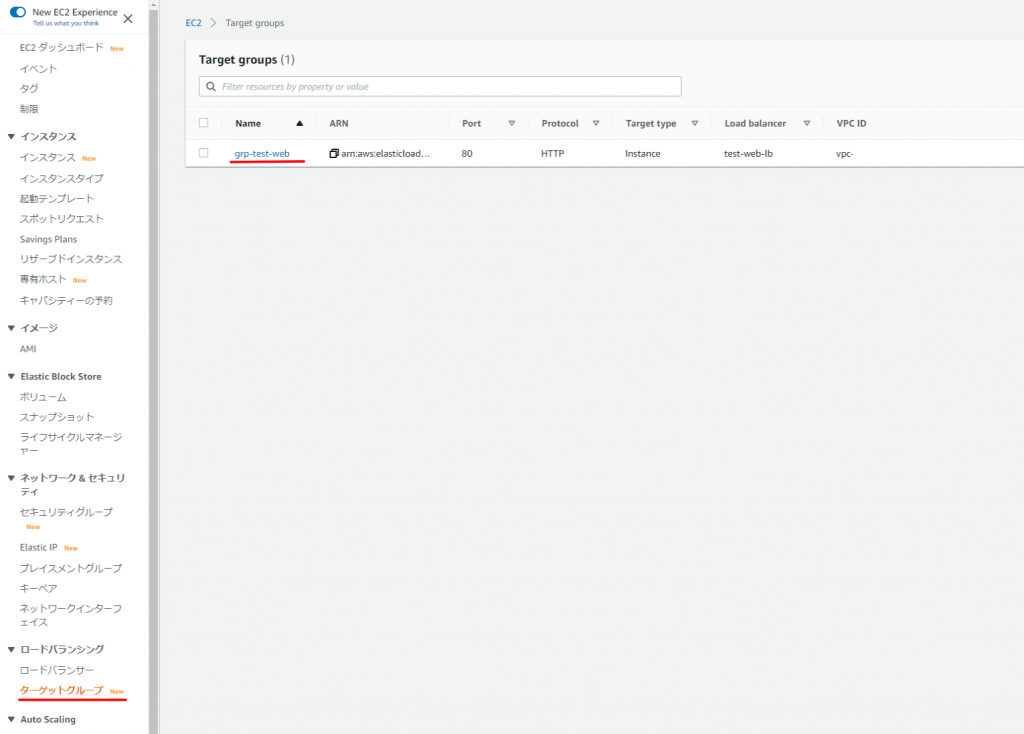This screenshot has width=1024, height=734.
Task: Open イベント in sidebar
Action: click(39, 69)
